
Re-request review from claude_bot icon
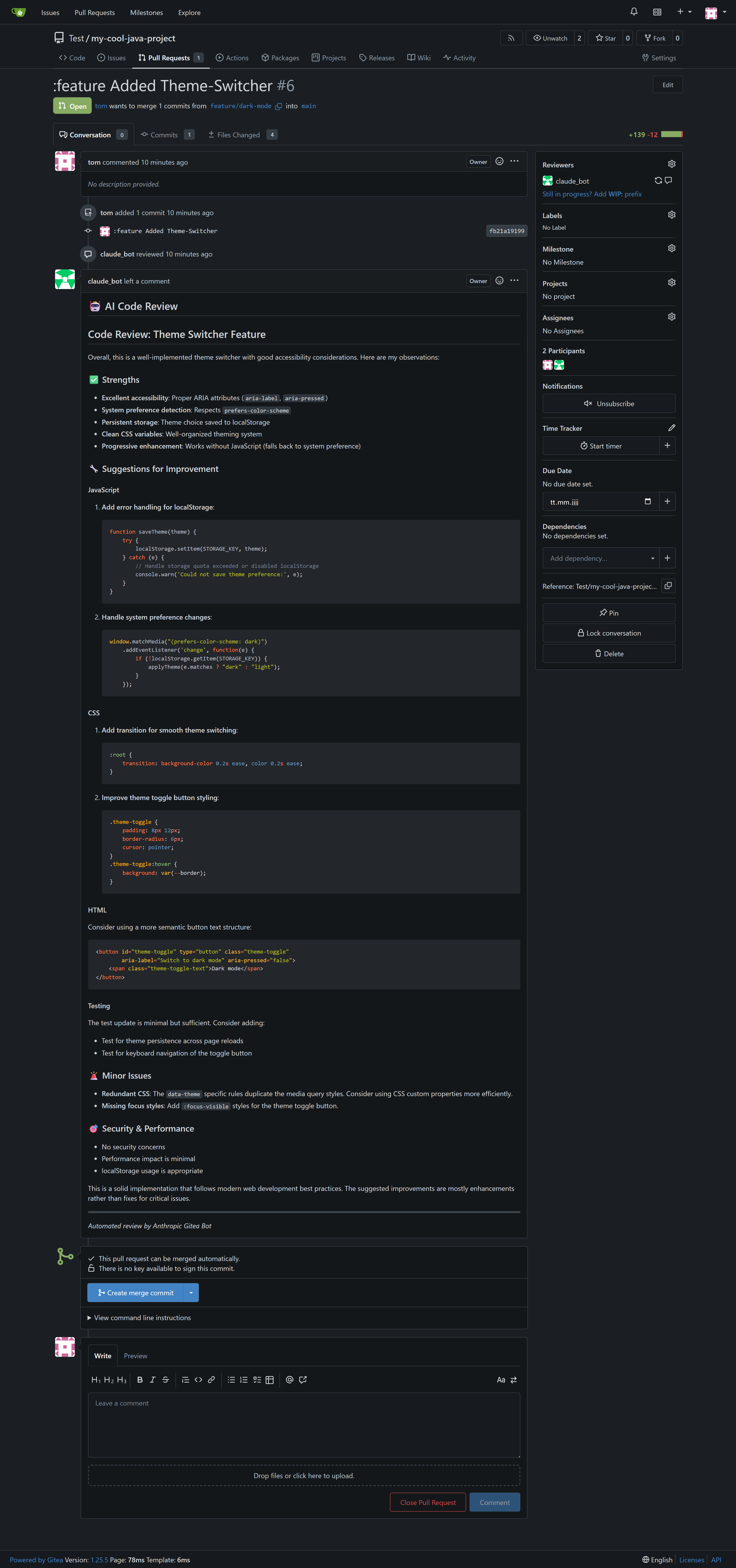(x=658, y=181)
